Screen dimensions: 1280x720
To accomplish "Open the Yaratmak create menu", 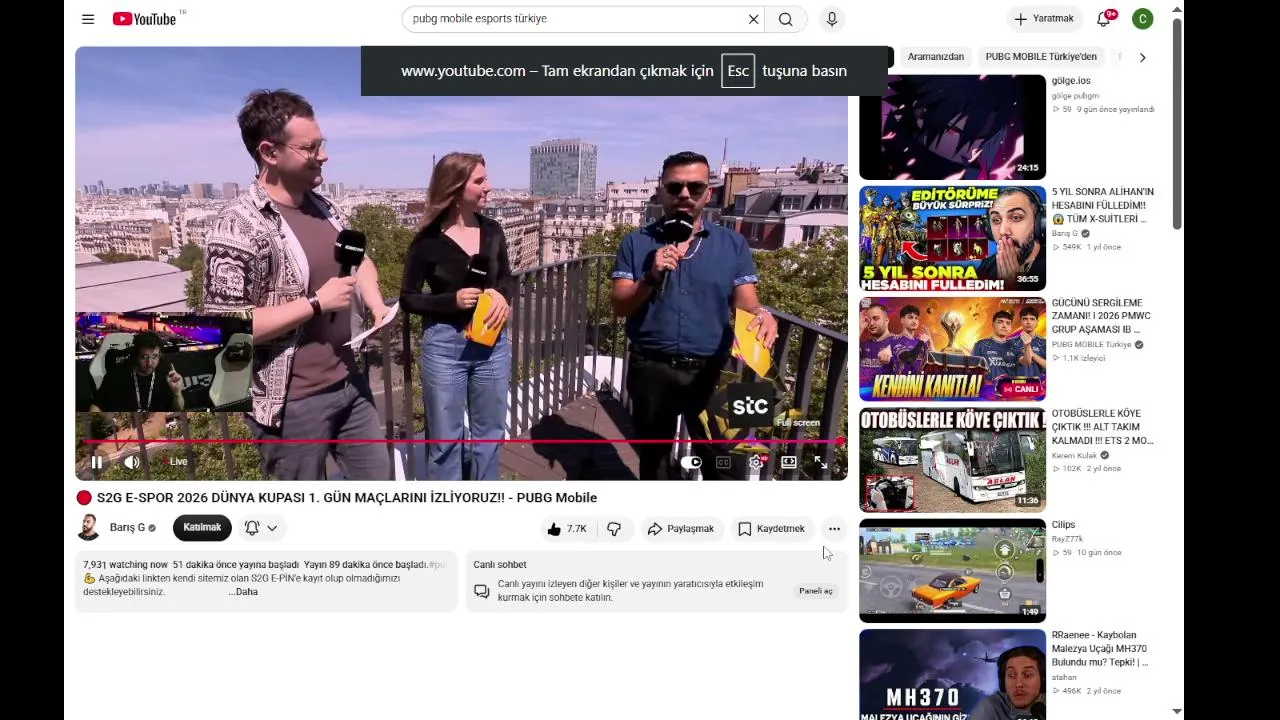I will [x=1044, y=19].
